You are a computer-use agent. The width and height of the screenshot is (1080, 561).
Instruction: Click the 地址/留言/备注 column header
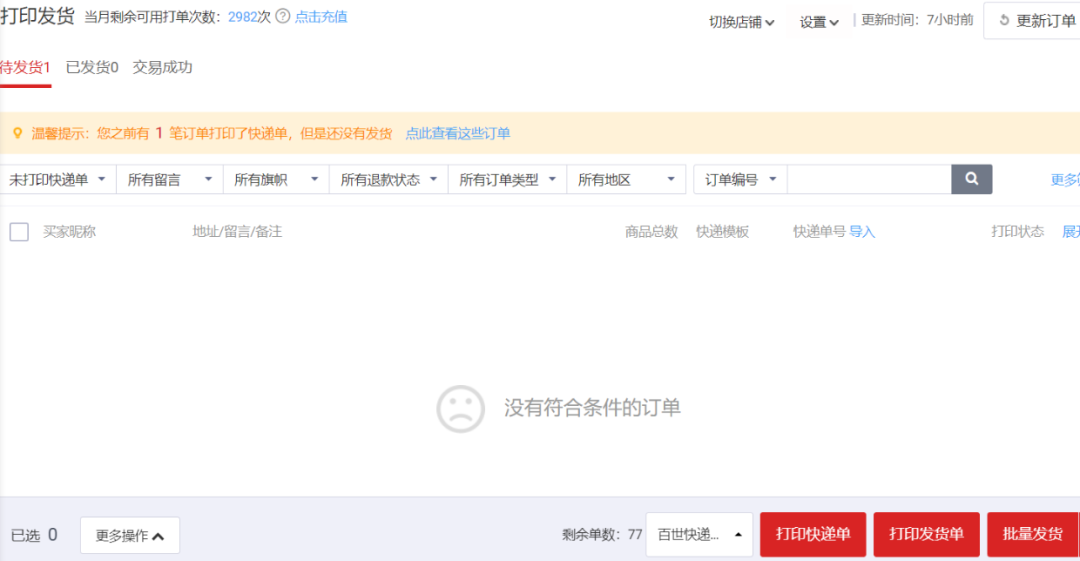pos(238,232)
